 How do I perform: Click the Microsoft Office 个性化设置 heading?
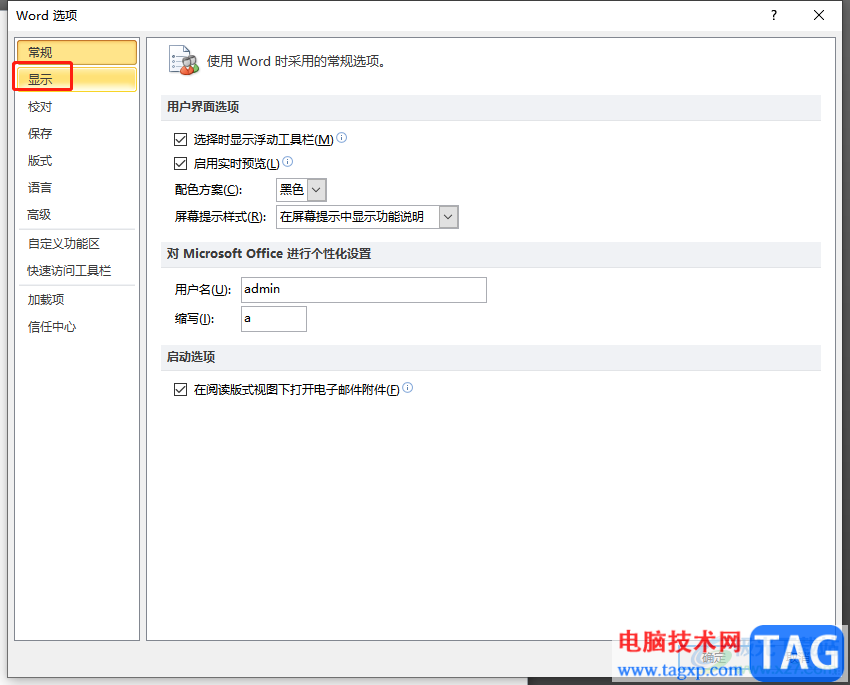coord(269,254)
